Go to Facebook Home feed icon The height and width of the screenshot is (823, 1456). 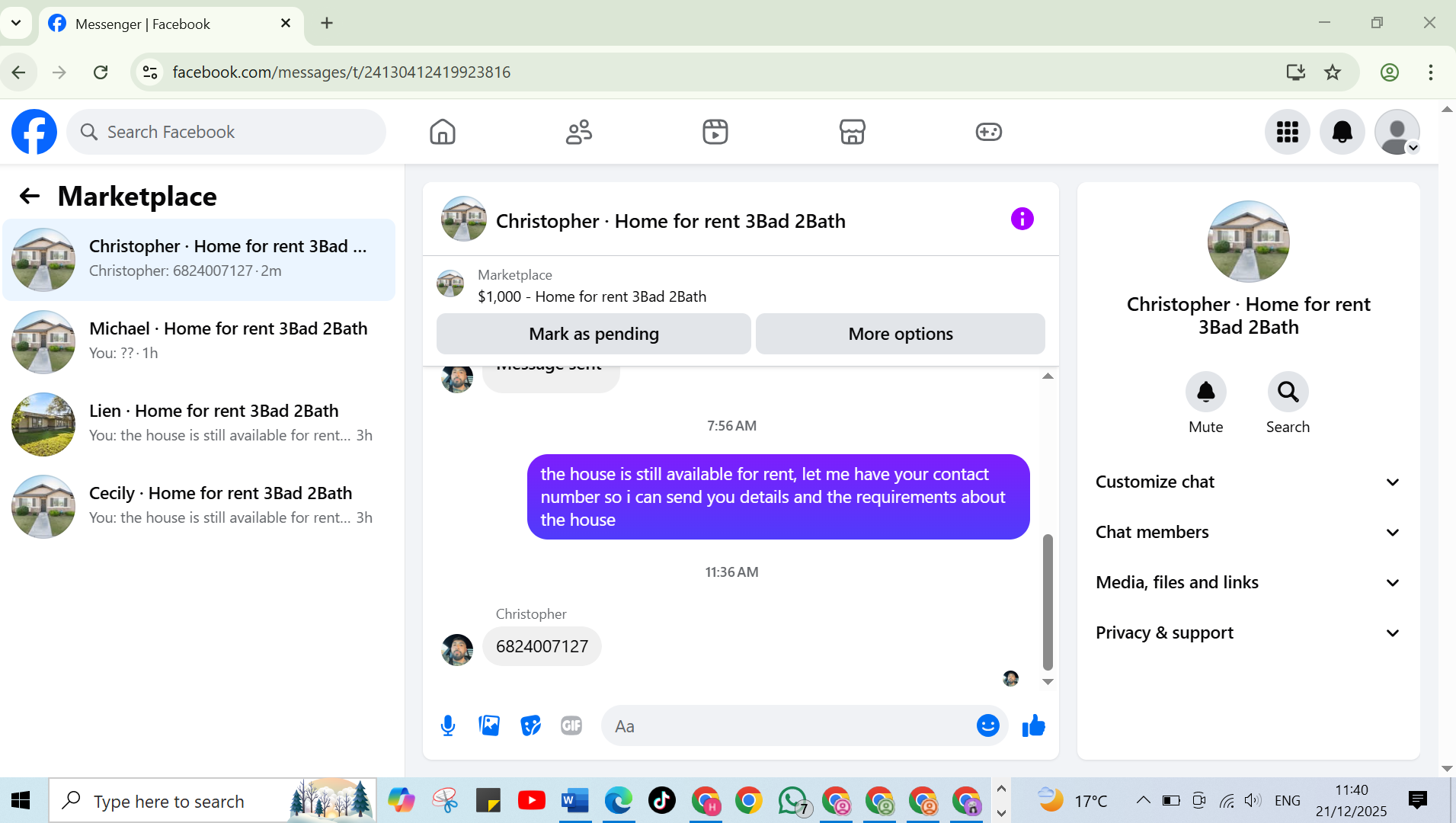(x=442, y=132)
